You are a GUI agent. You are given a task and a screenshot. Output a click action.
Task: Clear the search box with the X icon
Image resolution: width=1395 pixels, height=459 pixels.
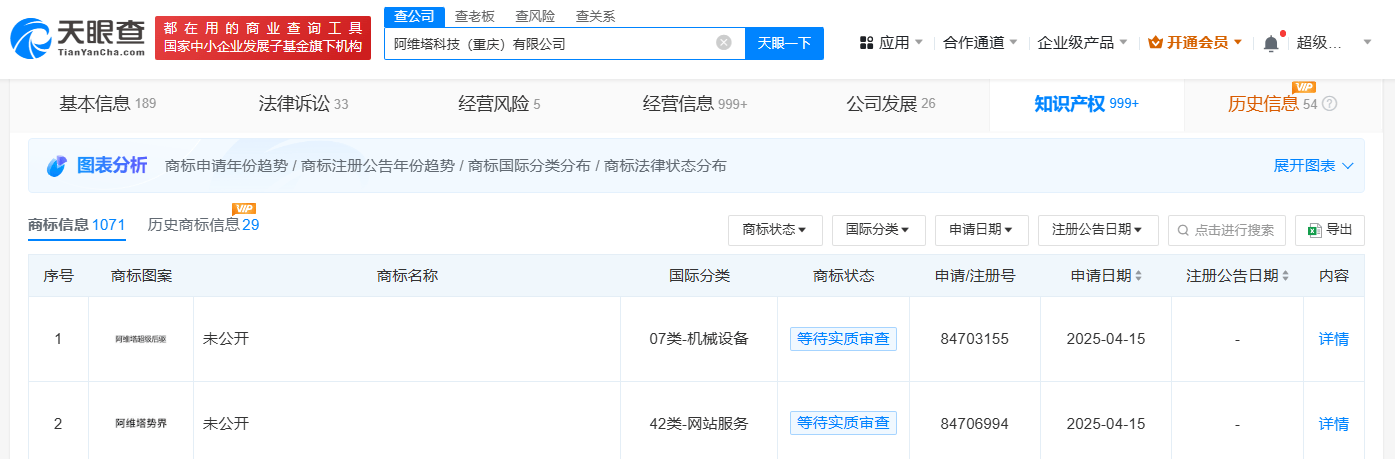[724, 43]
